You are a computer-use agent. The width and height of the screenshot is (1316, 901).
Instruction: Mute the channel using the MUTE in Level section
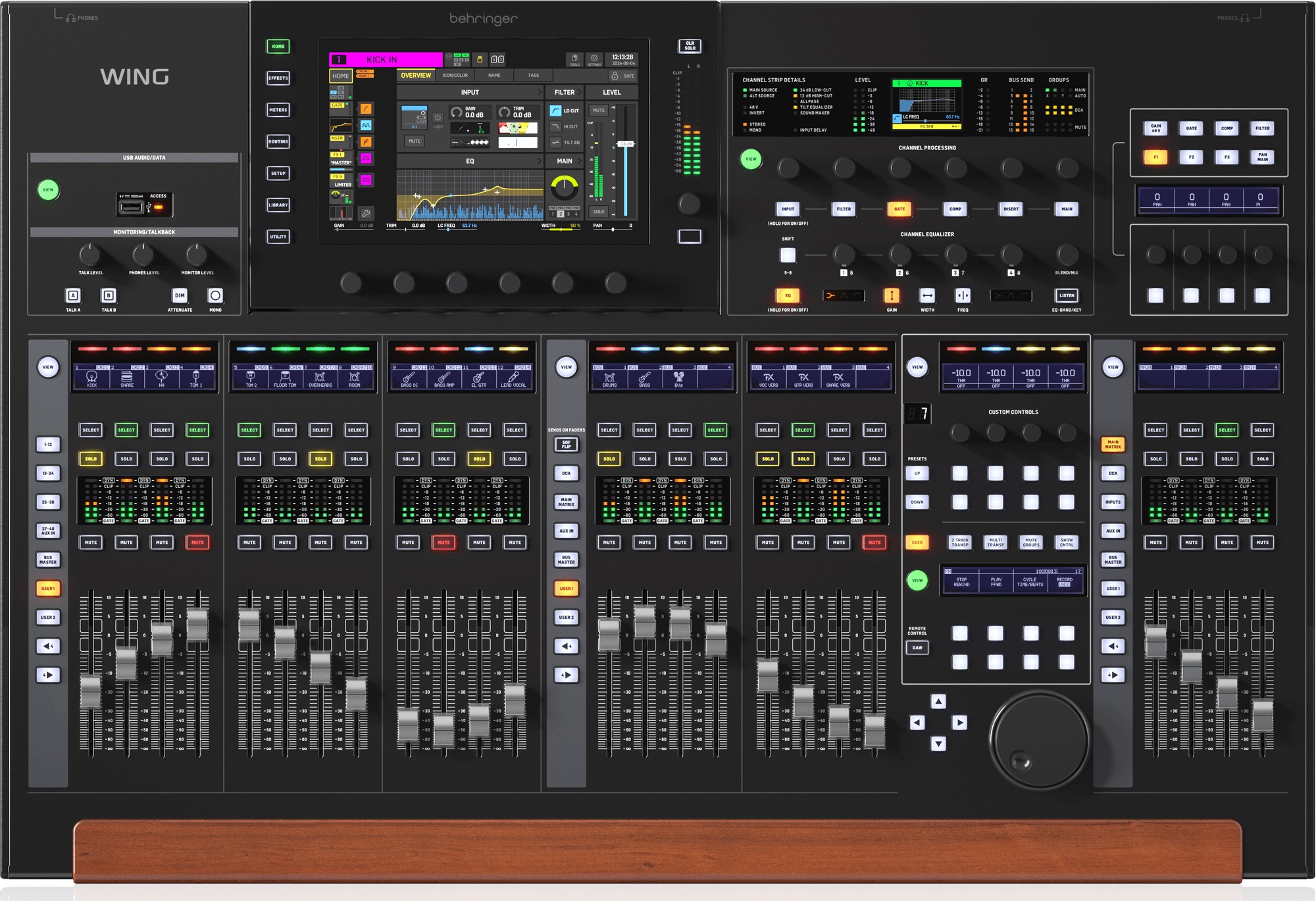pyautogui.click(x=599, y=110)
